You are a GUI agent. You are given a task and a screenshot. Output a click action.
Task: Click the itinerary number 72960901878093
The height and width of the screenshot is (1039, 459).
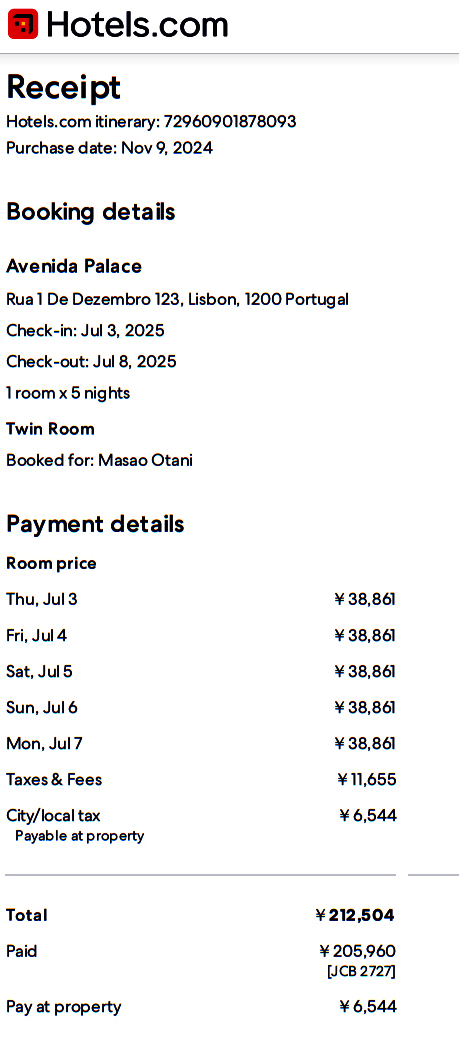[230, 122]
